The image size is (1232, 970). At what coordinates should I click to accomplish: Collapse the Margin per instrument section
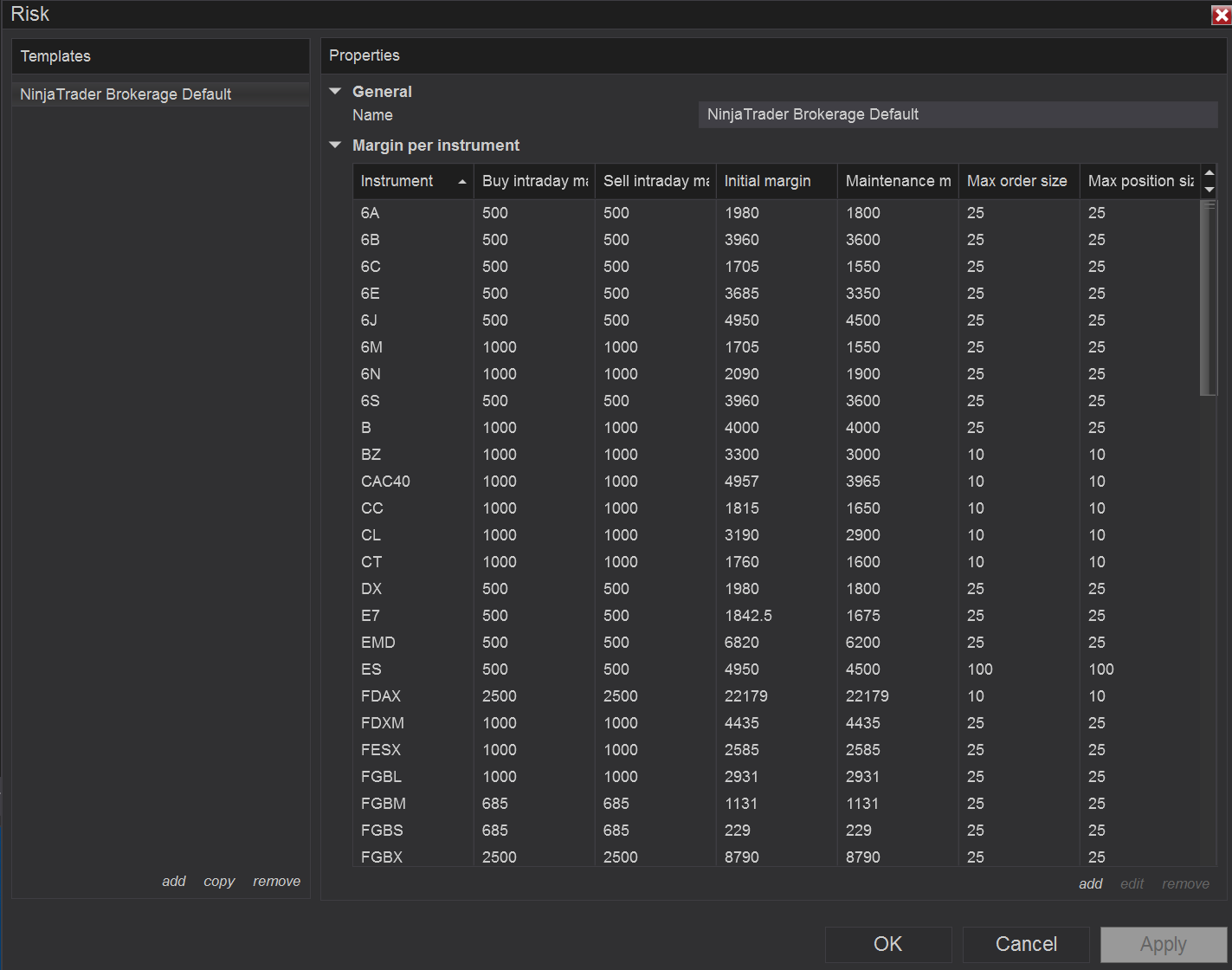tap(336, 145)
